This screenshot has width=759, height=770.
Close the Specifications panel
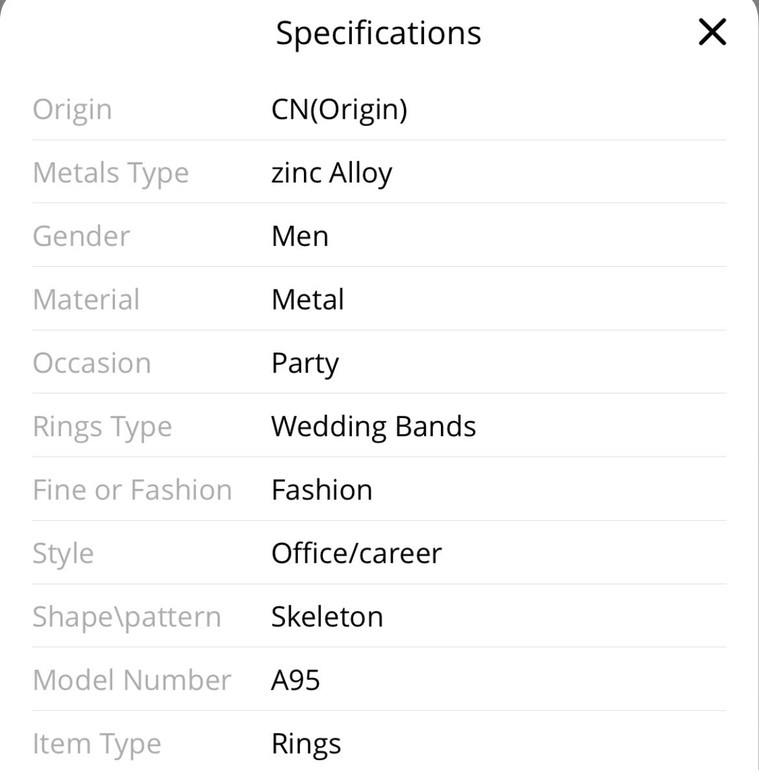pos(712,32)
